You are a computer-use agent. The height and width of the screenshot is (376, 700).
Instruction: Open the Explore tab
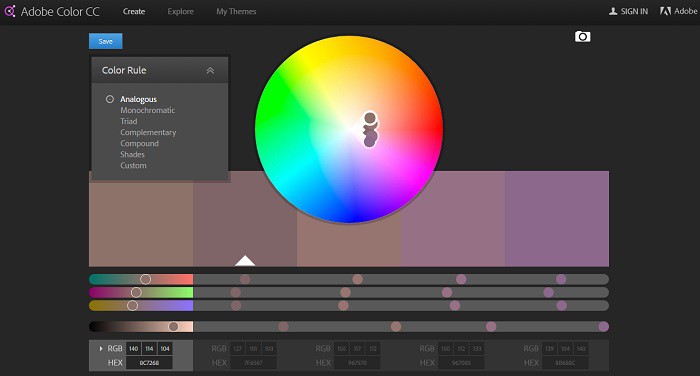pyautogui.click(x=180, y=12)
